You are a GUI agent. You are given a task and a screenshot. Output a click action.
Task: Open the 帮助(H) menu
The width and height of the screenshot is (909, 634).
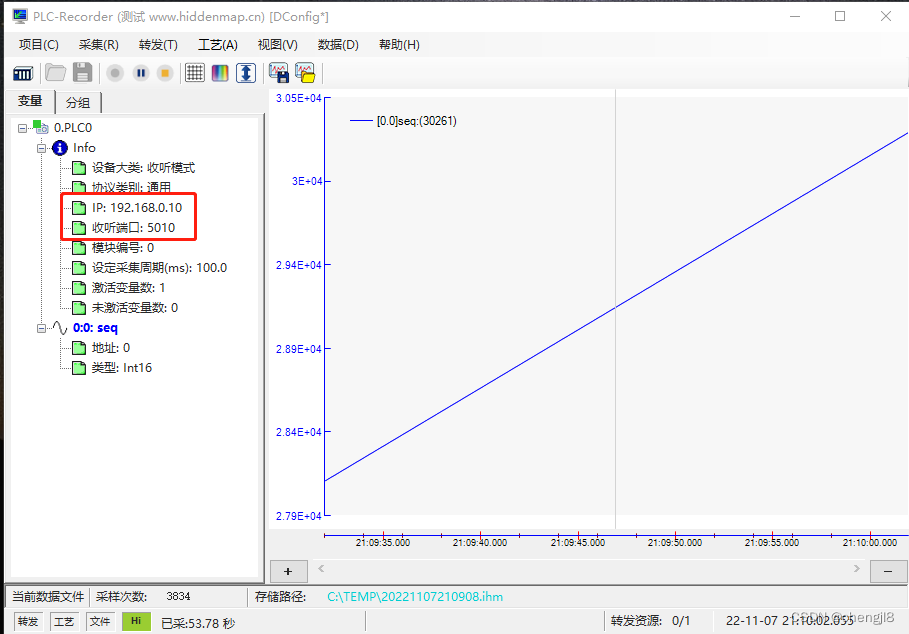[399, 45]
